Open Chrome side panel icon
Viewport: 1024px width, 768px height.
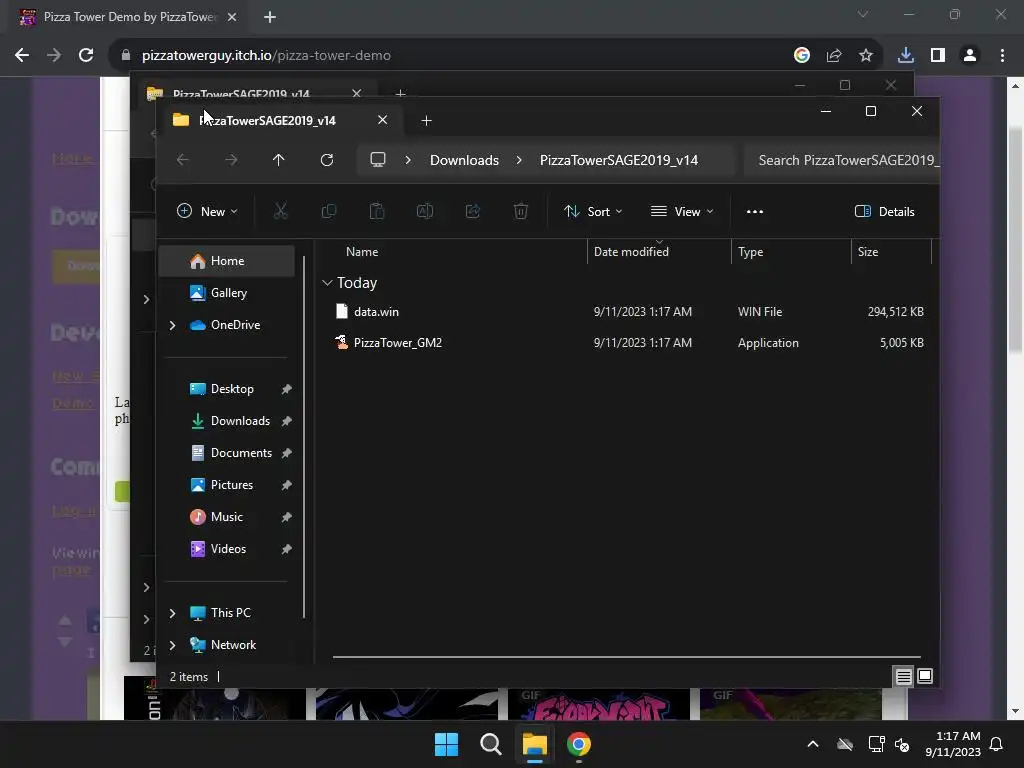pyautogui.click(x=938, y=56)
